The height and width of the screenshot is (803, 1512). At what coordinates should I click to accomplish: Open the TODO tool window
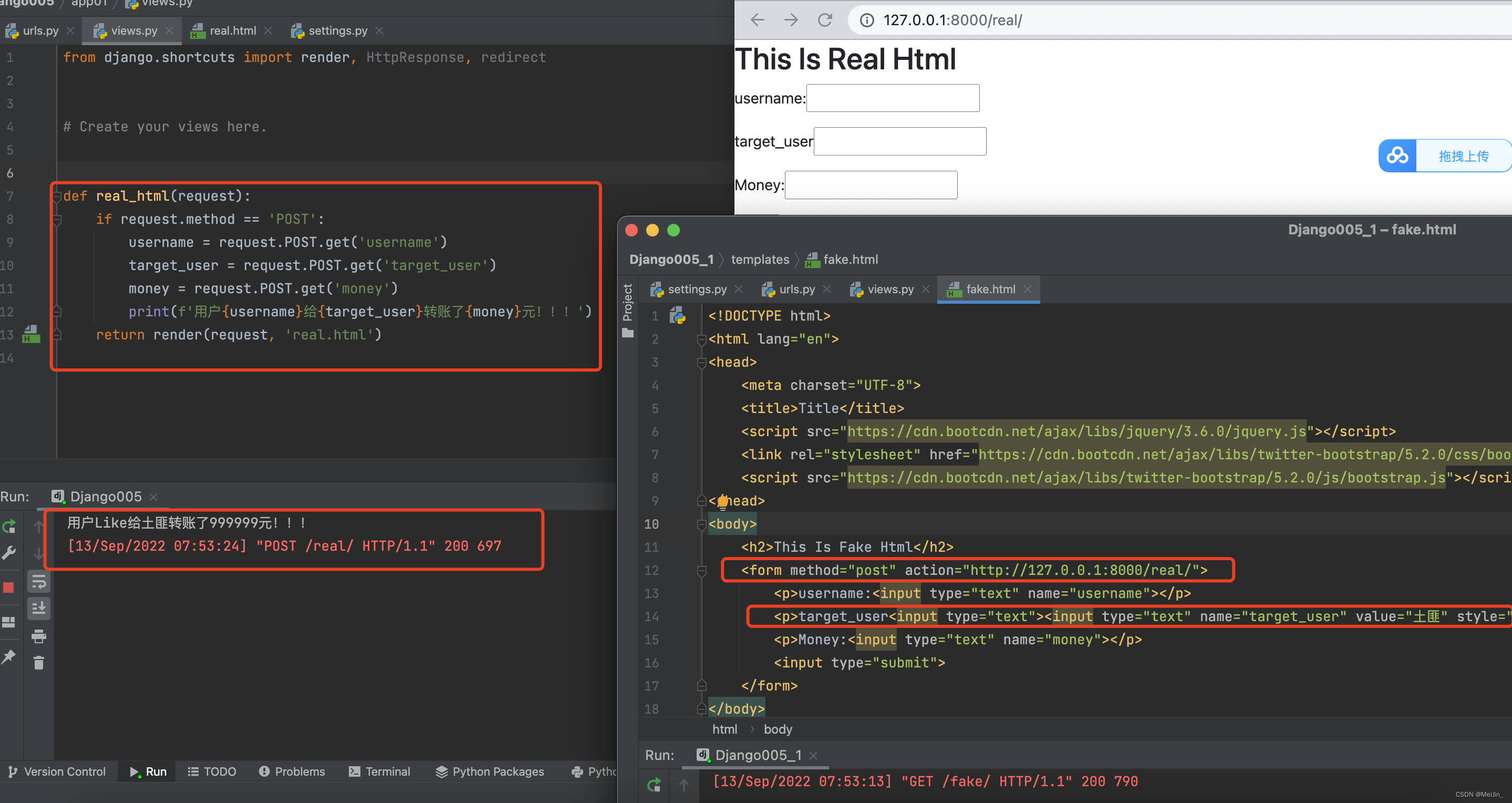212,771
